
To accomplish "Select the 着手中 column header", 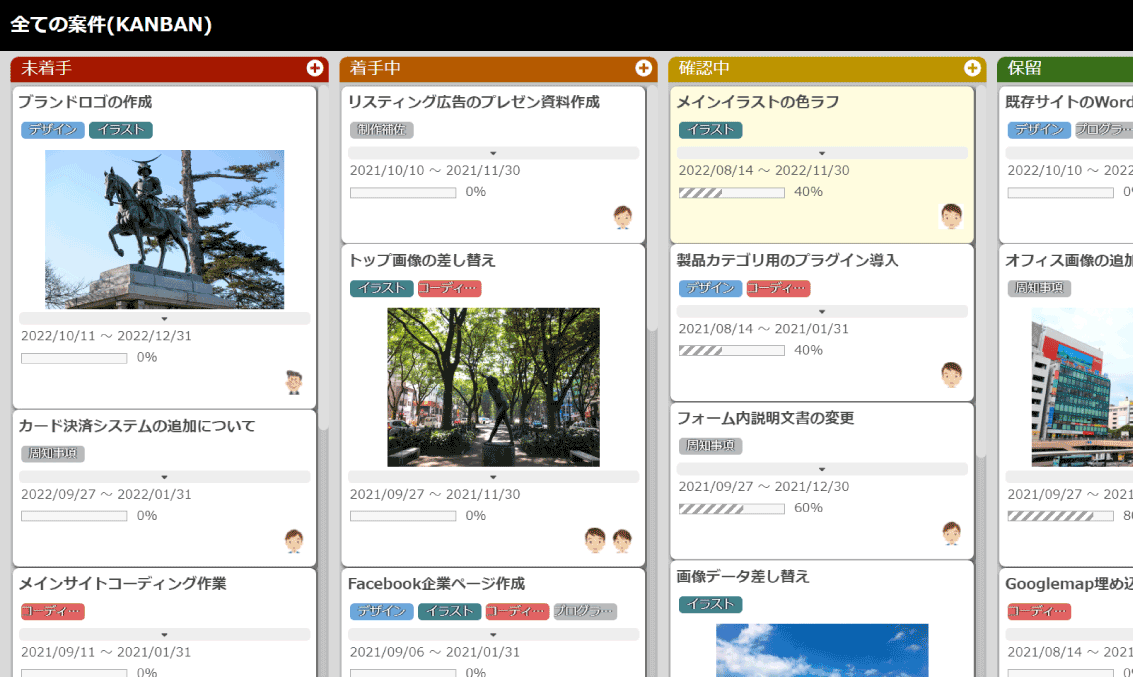I will click(x=499, y=69).
